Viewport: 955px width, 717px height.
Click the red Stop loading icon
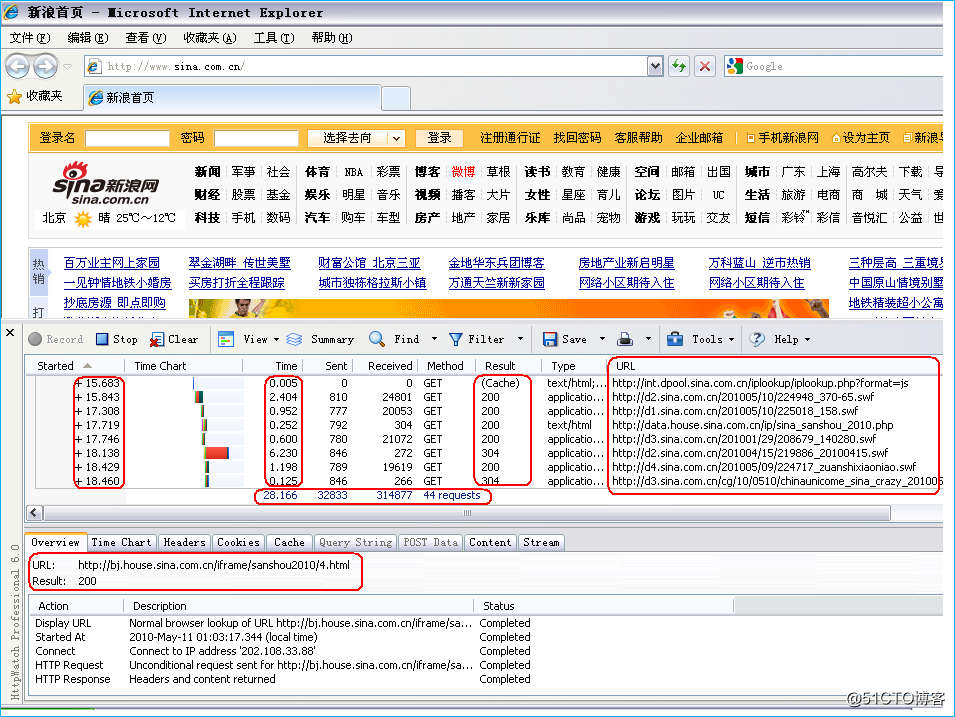(705, 66)
